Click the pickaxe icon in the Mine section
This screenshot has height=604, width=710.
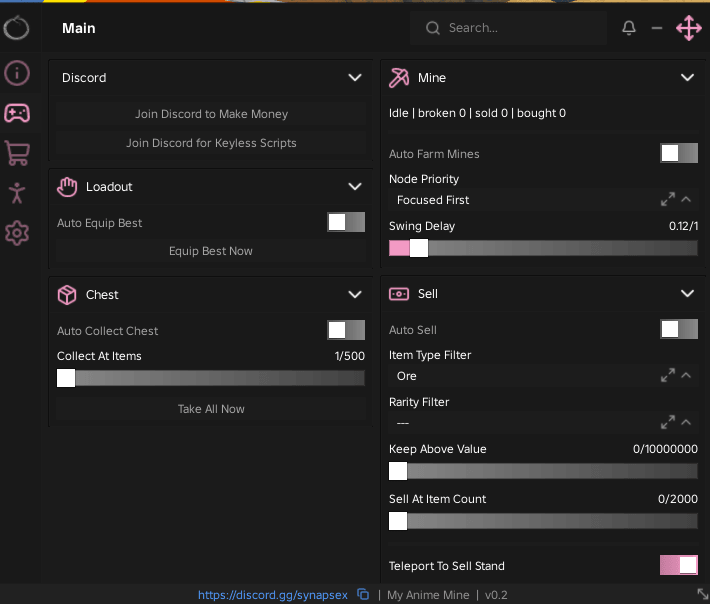(399, 78)
